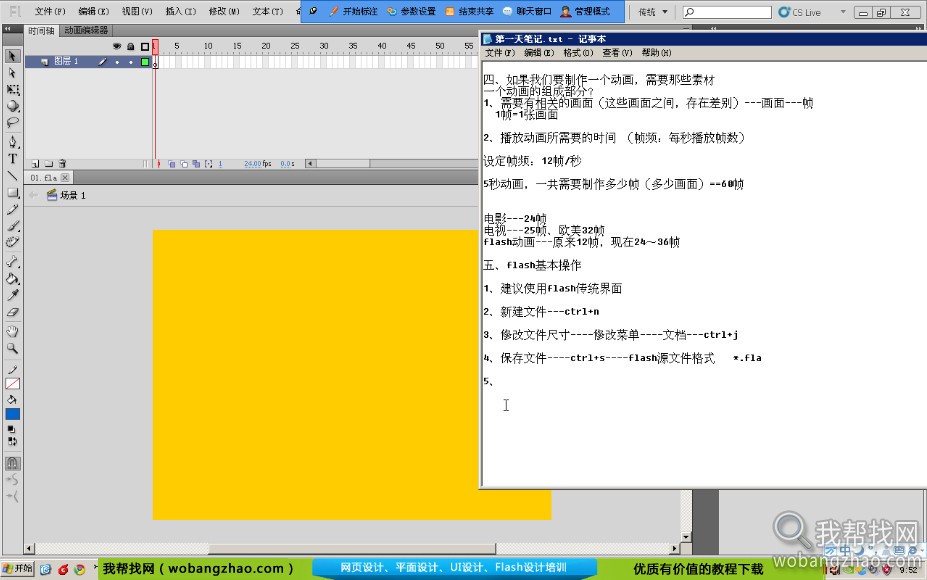Image resolution: width=927 pixels, height=580 pixels.
Task: Select the Deco tool
Action: (12, 242)
